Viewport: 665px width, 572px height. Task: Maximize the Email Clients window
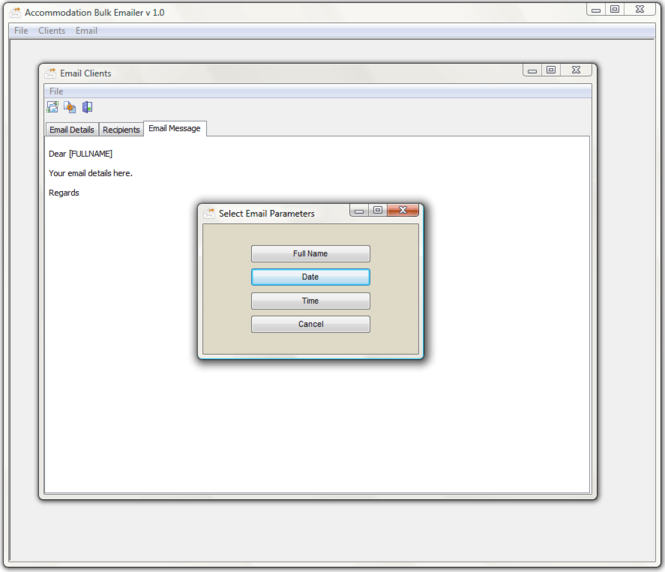[x=551, y=70]
